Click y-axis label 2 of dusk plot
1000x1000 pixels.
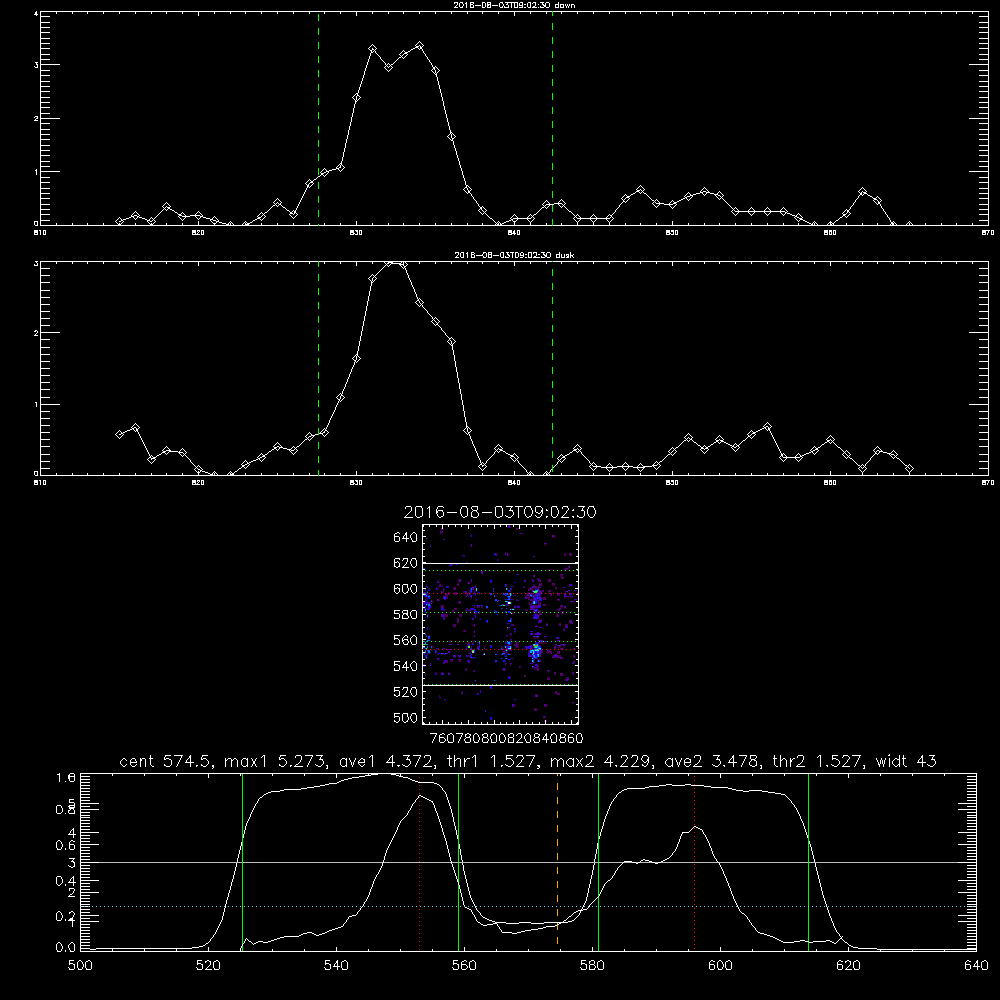(36, 333)
